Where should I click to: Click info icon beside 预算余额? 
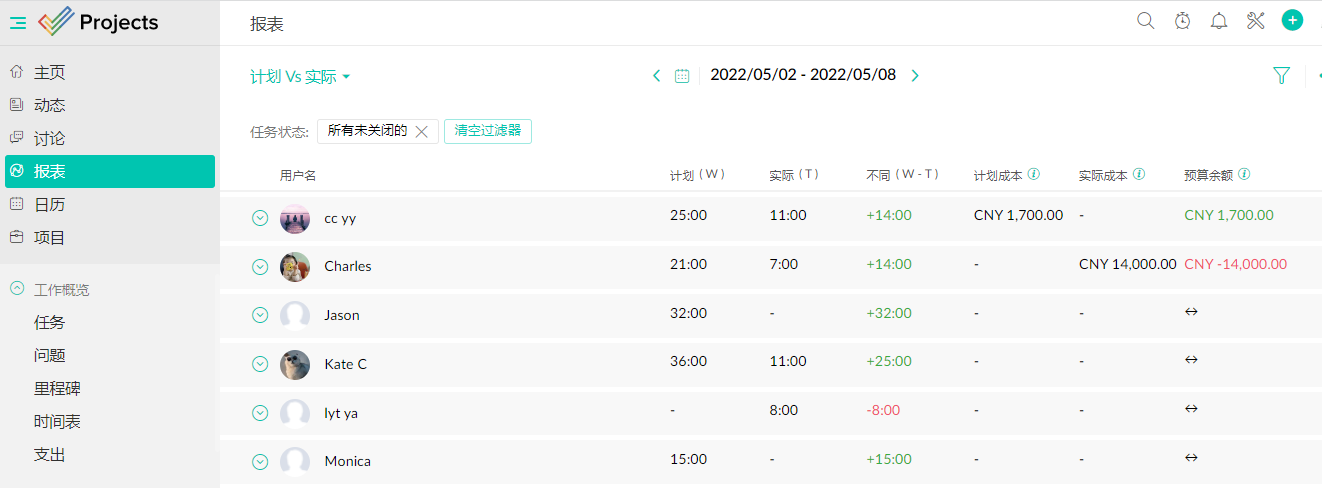point(1244,174)
